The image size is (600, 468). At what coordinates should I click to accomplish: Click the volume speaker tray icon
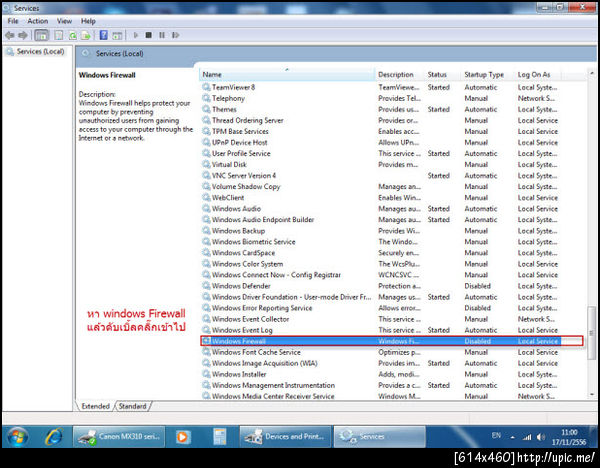pos(541,437)
